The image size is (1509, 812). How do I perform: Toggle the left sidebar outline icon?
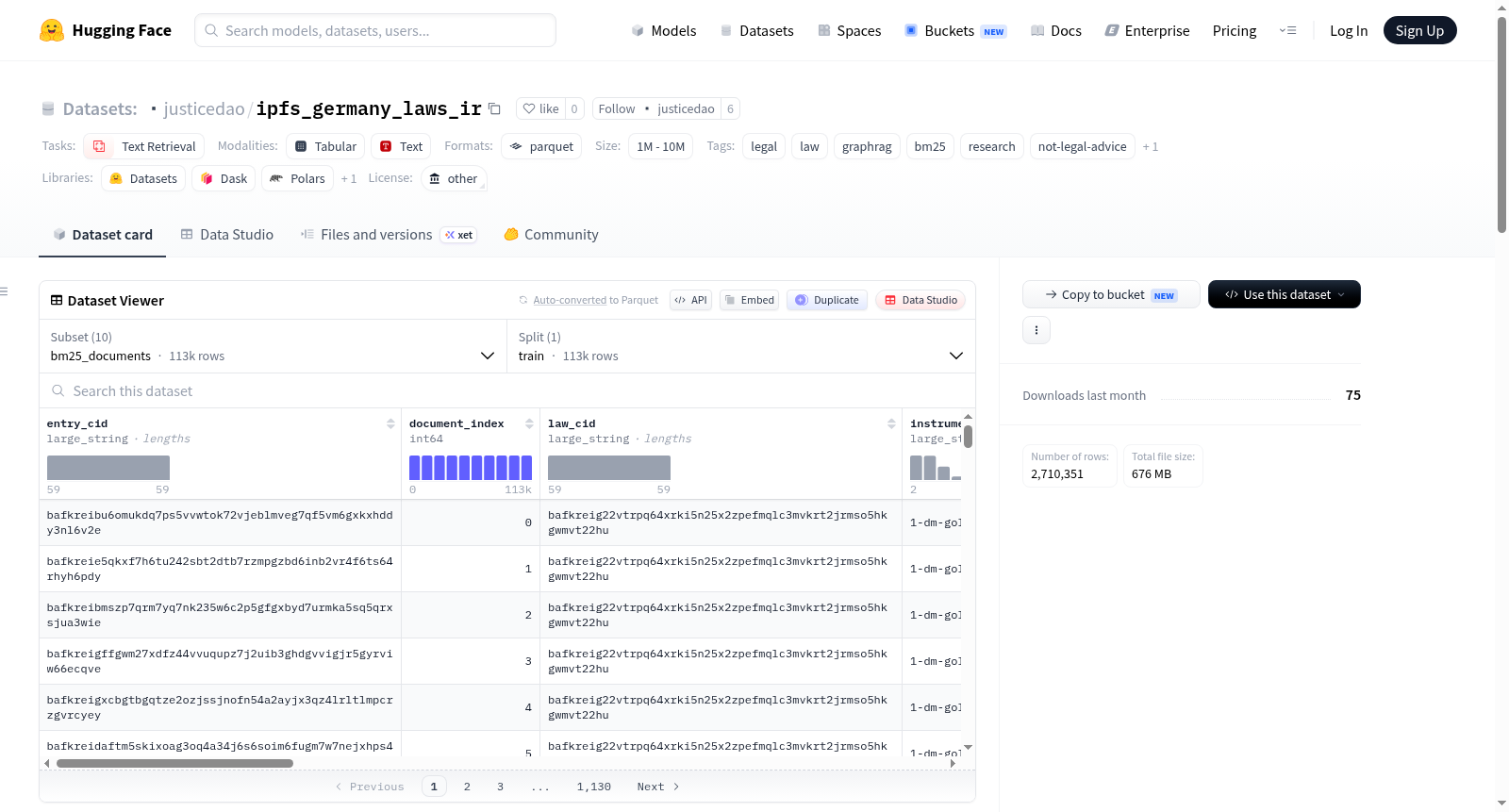click(x=5, y=291)
